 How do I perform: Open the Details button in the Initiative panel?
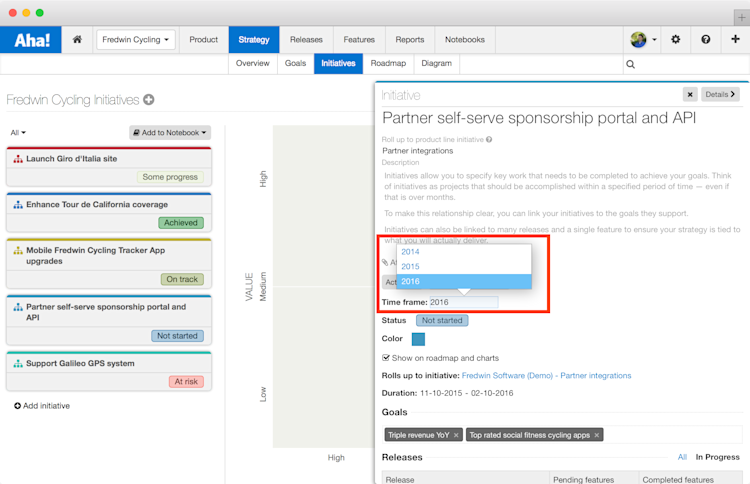pyautogui.click(x=720, y=95)
